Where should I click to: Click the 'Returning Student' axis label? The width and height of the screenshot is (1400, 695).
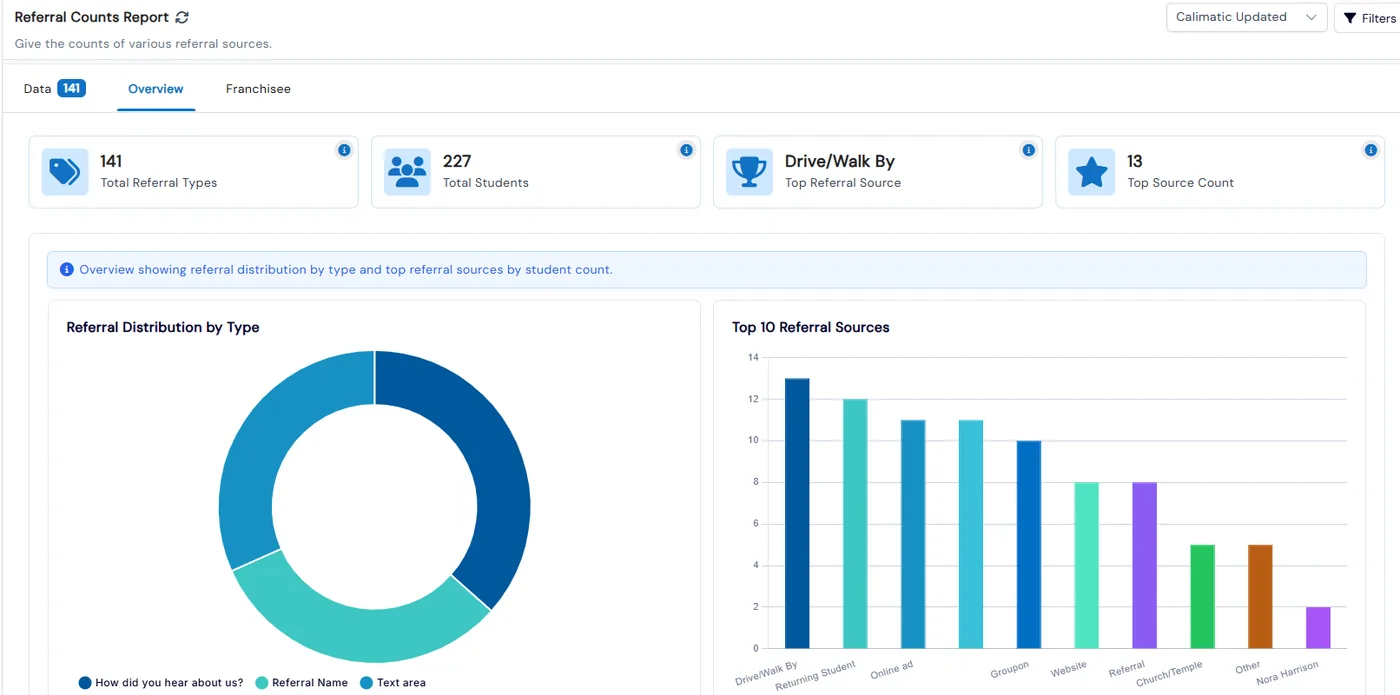[818, 674]
